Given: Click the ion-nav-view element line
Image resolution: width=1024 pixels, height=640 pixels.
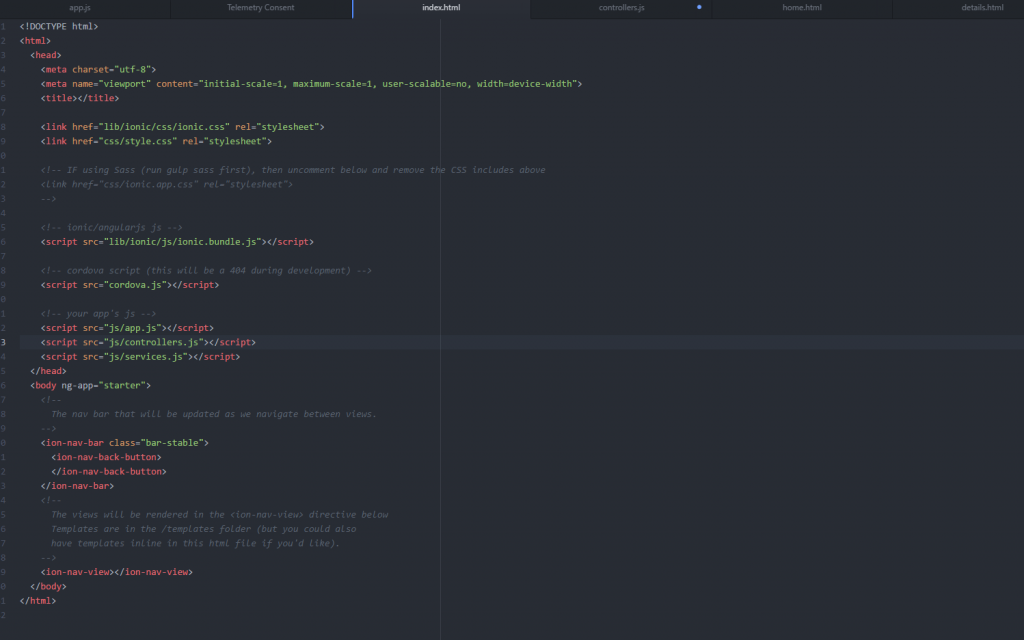Looking at the screenshot, I should [x=117, y=572].
